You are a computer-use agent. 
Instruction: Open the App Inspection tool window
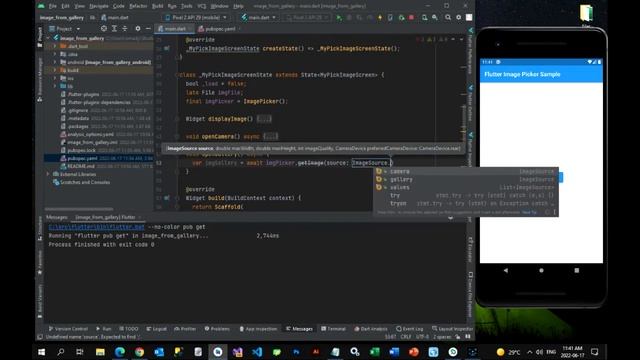coord(258,329)
